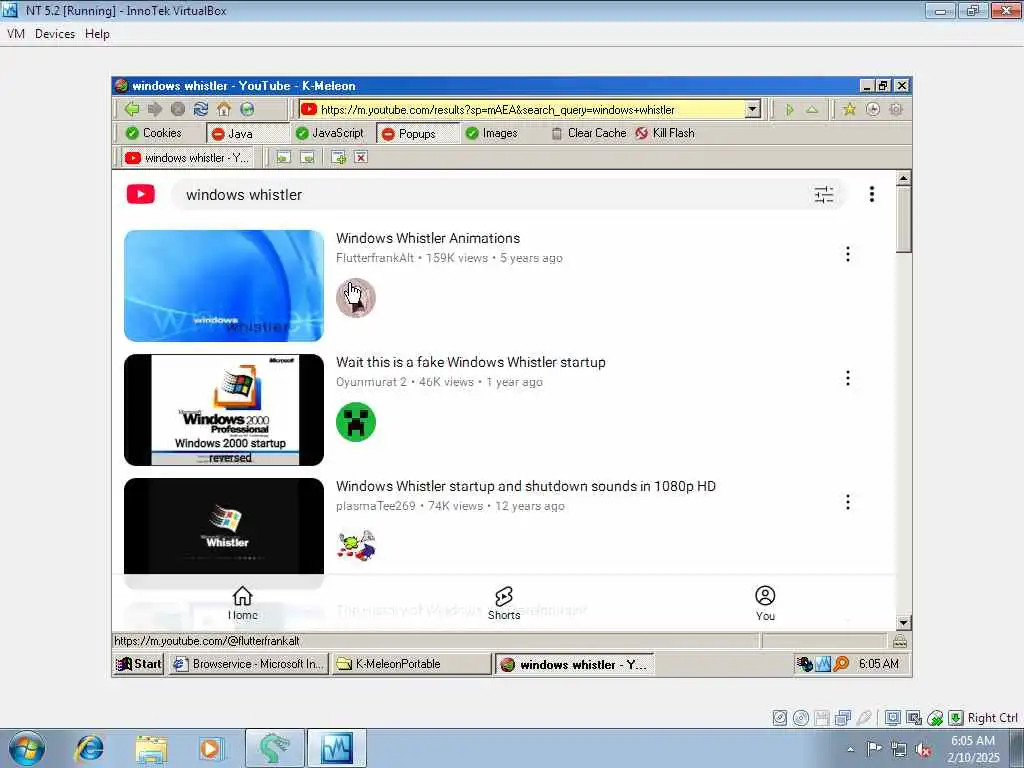Click the Up triangle toolbar icon
This screenshot has width=1024, height=768.
812,110
